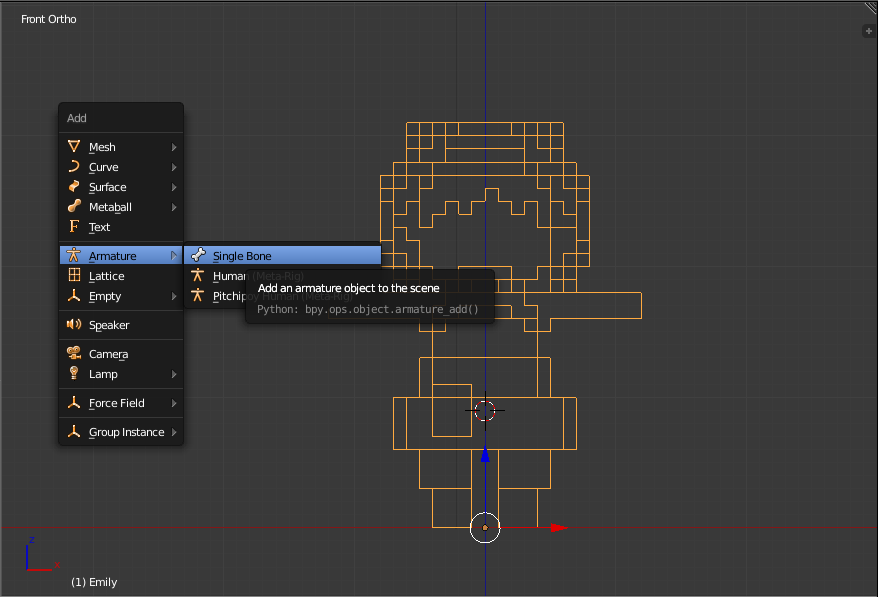The height and width of the screenshot is (597, 878).
Task: Click the 3D cursor crosshair
Action: [x=485, y=411]
